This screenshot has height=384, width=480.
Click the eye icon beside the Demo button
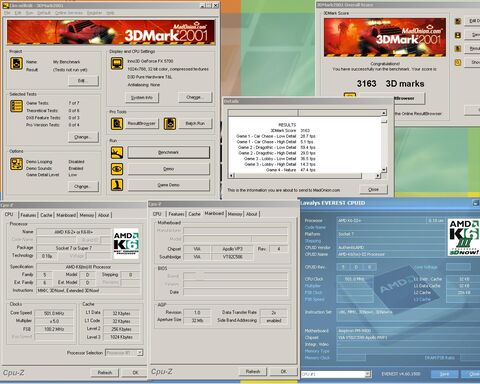pyautogui.click(x=117, y=169)
